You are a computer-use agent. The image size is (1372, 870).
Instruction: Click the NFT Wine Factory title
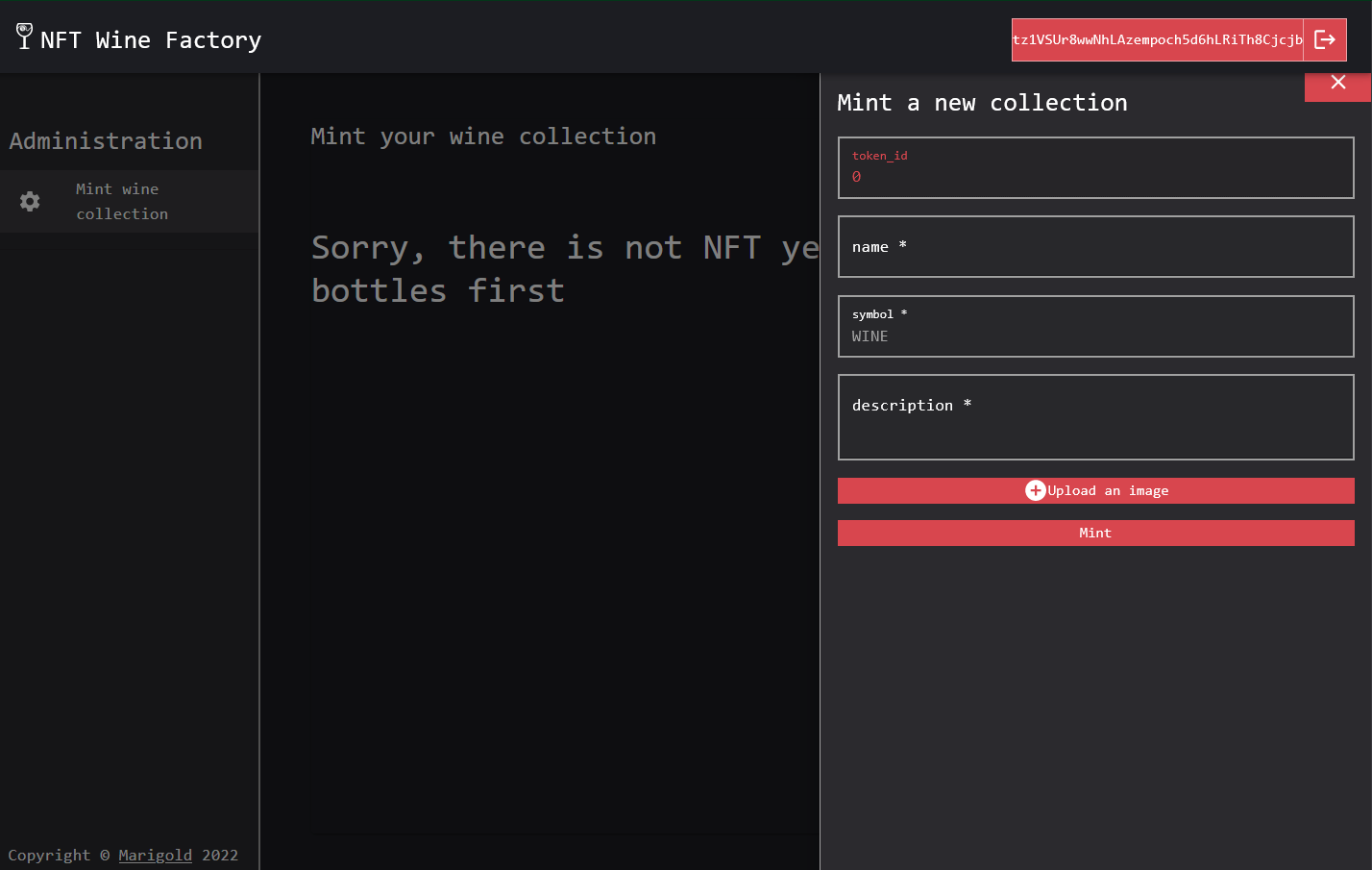[x=151, y=40]
